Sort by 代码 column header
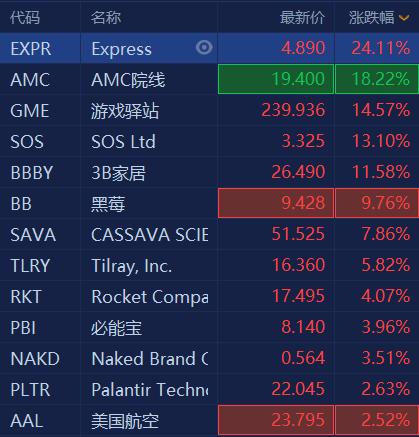 tap(25, 18)
